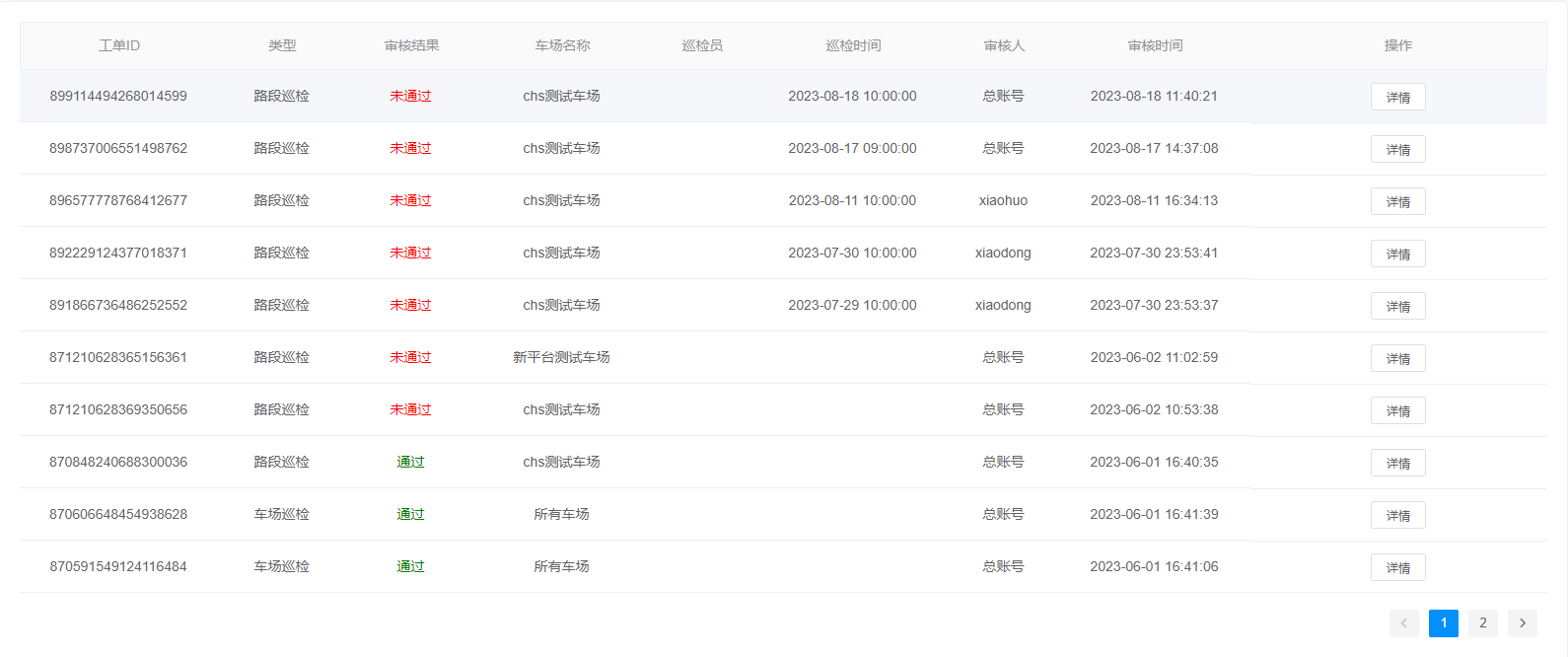Open 详情 for work order 870591549124116484
Screen dimensions: 1568x657
[1397, 567]
